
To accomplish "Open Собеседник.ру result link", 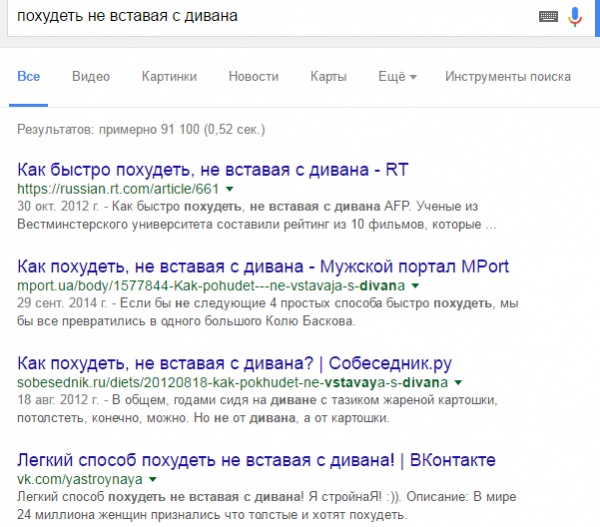I will point(235,363).
